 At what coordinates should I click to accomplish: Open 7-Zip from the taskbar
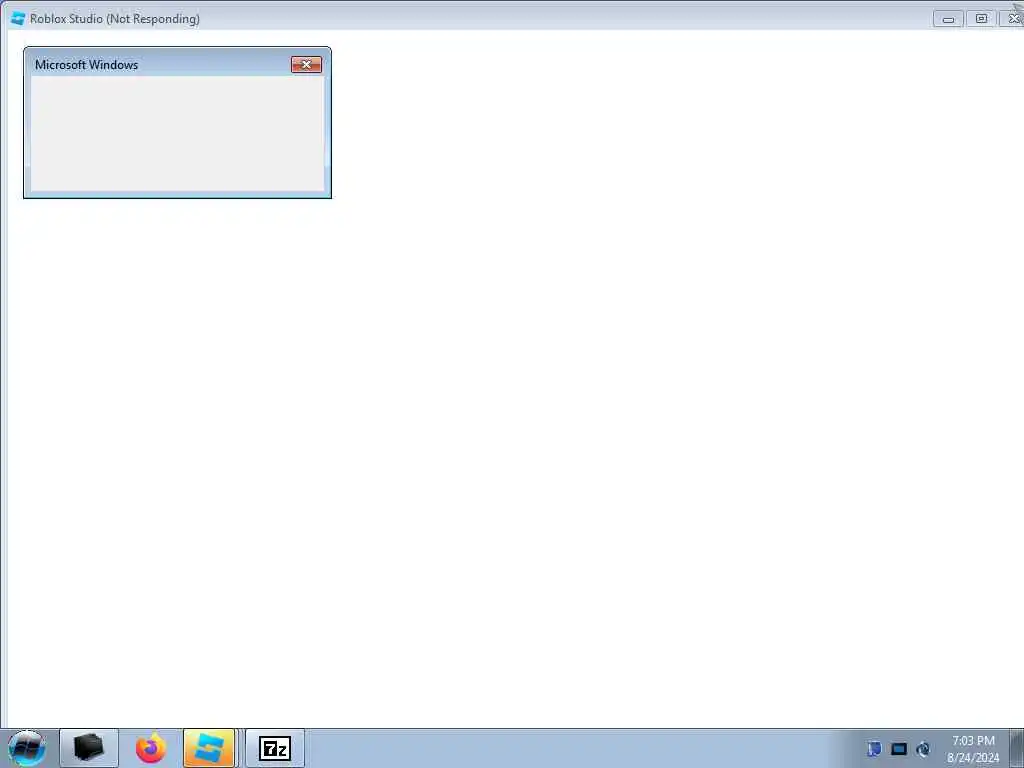click(275, 748)
